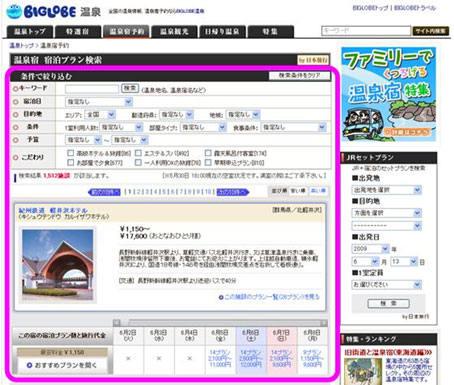Screen dimensions: 454x385
Task: Click the BIGLOBE mascot logo
Action: coord(14,12)
